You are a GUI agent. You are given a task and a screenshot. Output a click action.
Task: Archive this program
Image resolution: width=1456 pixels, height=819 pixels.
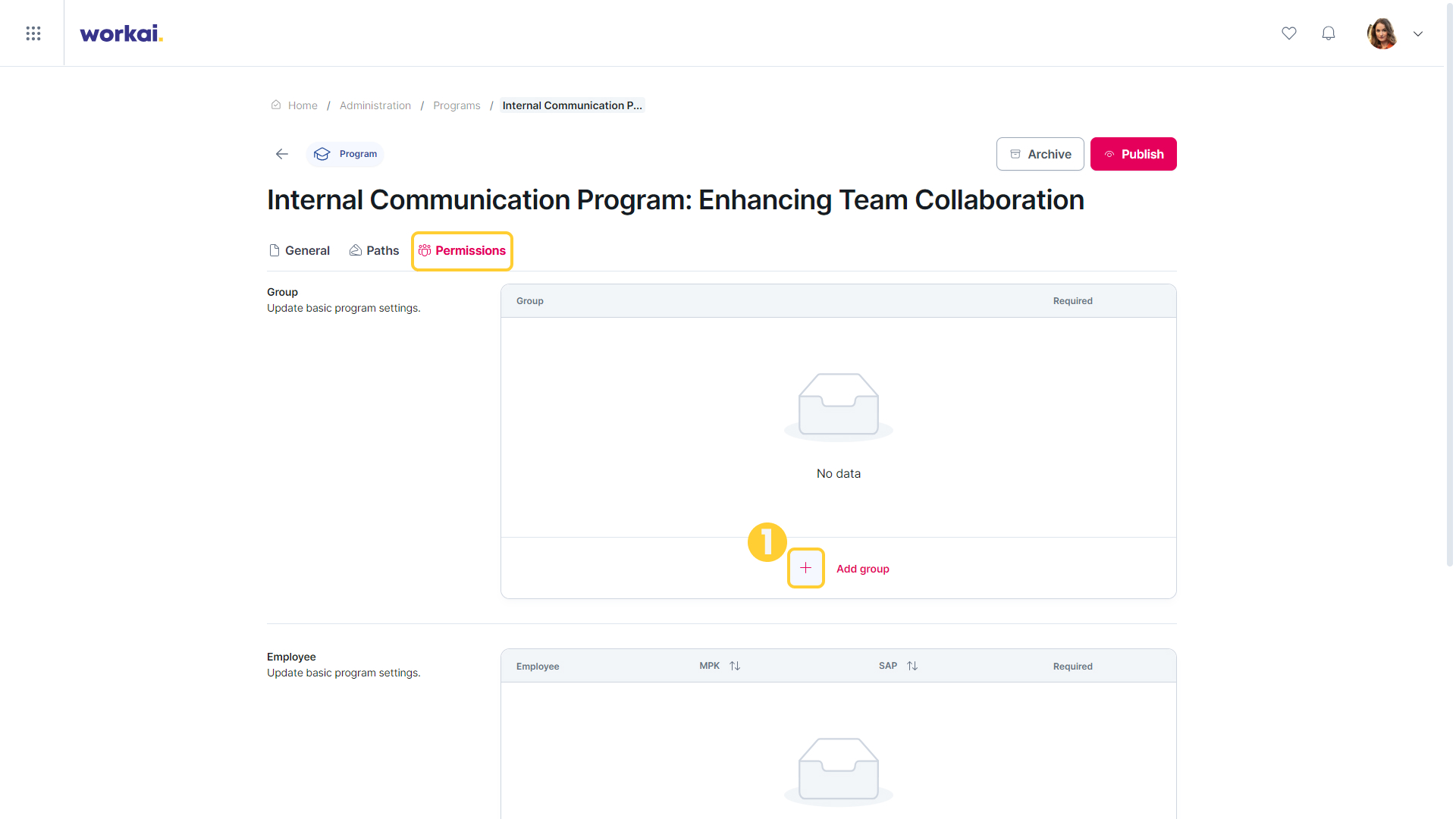[x=1040, y=154]
